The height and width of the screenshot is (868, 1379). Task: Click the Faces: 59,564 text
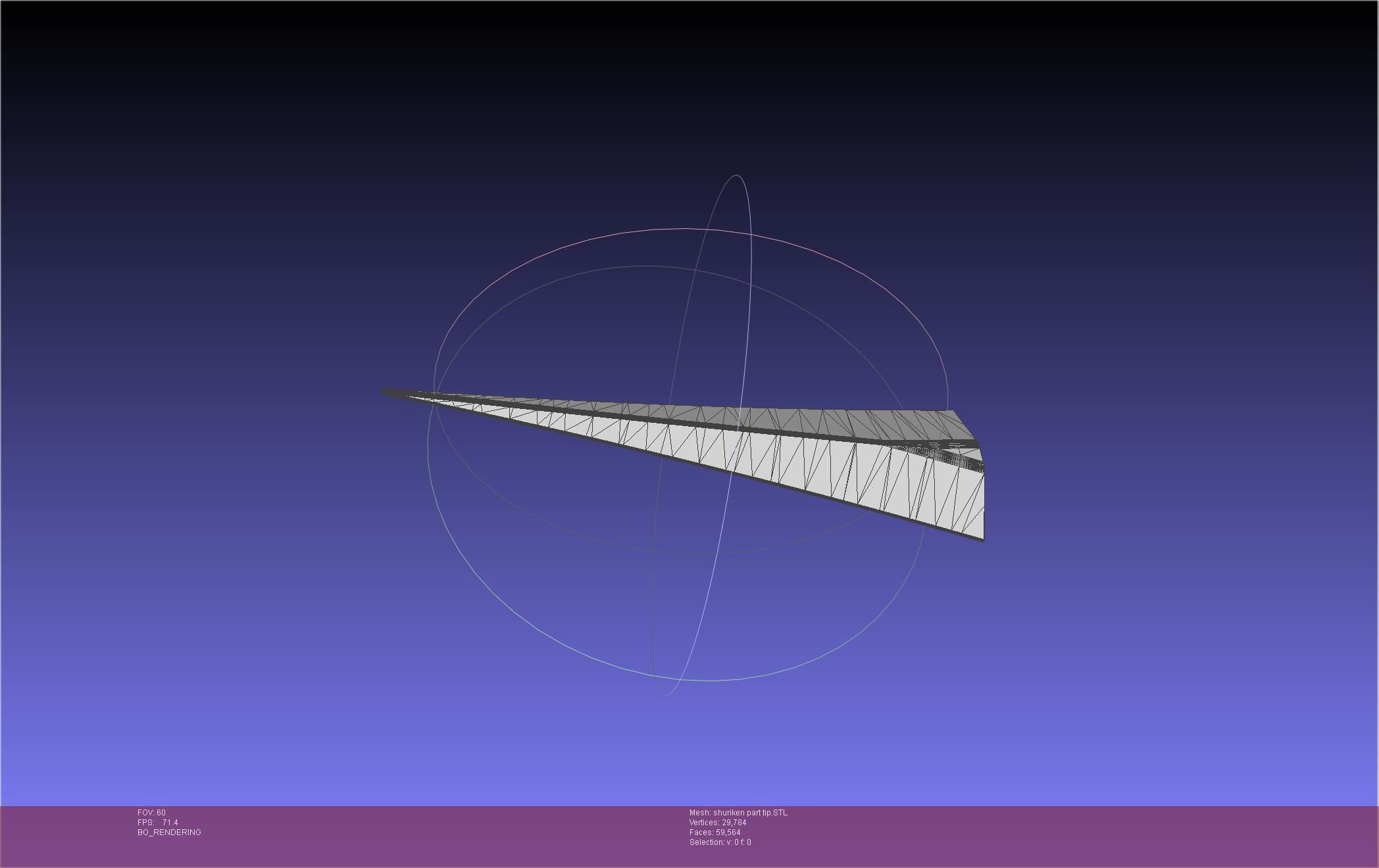point(715,832)
